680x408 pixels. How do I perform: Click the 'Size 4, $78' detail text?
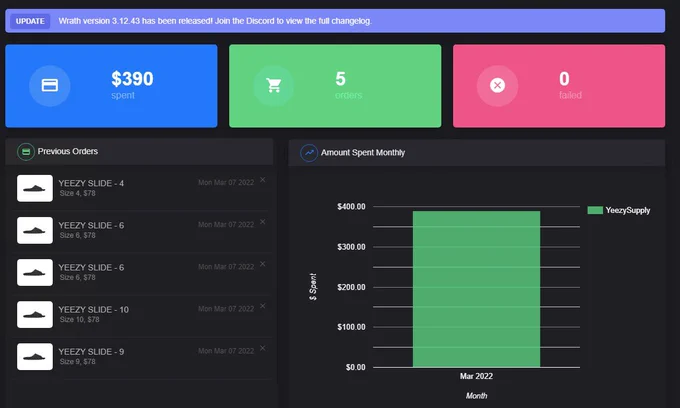click(78, 193)
